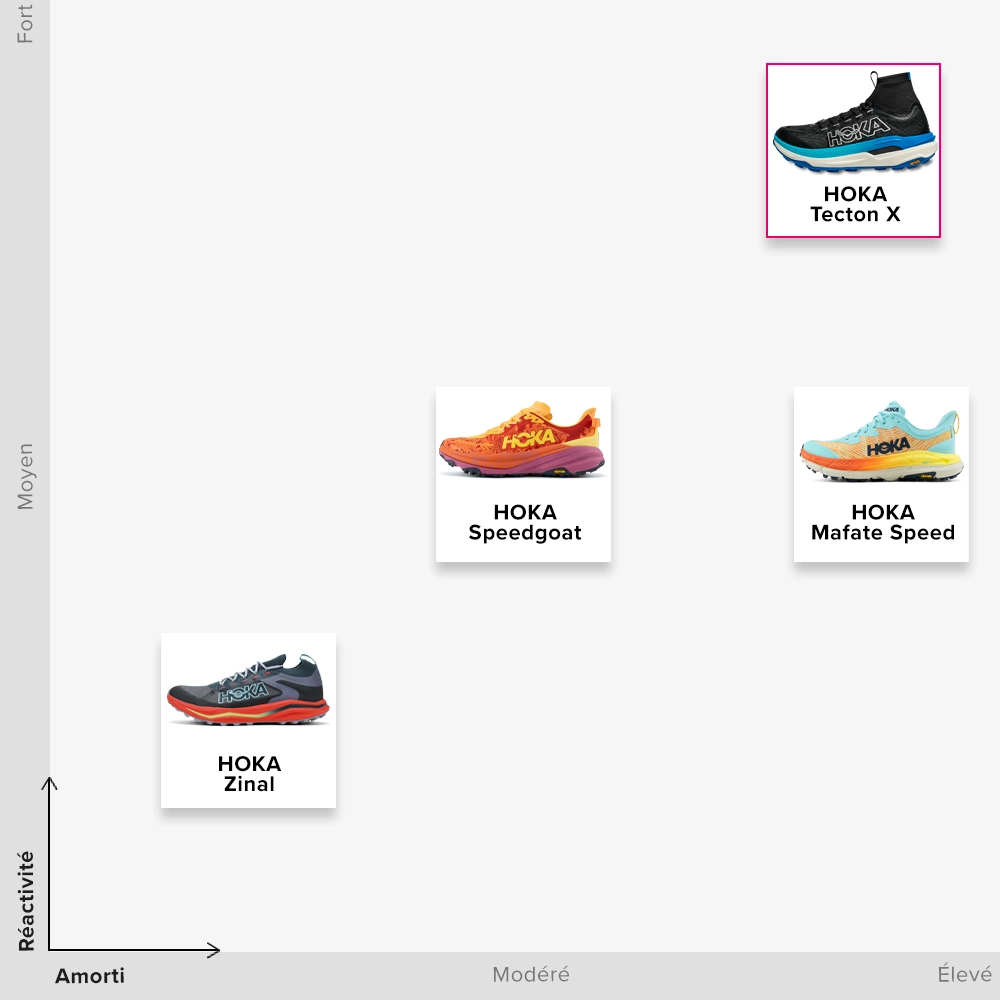Open the HOKA Zinal shoe image

click(x=248, y=690)
